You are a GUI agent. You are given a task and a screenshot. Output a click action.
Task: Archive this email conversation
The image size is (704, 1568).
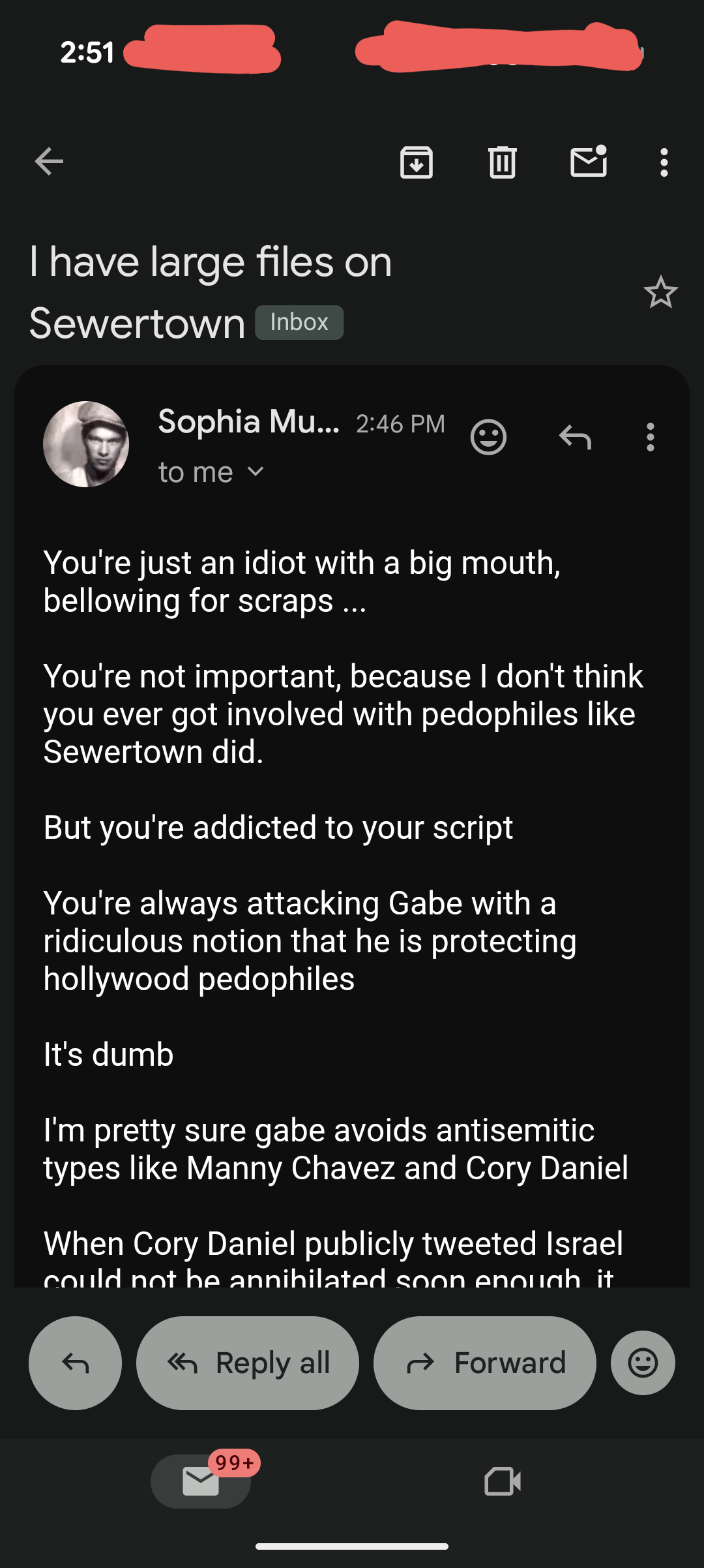tap(417, 162)
